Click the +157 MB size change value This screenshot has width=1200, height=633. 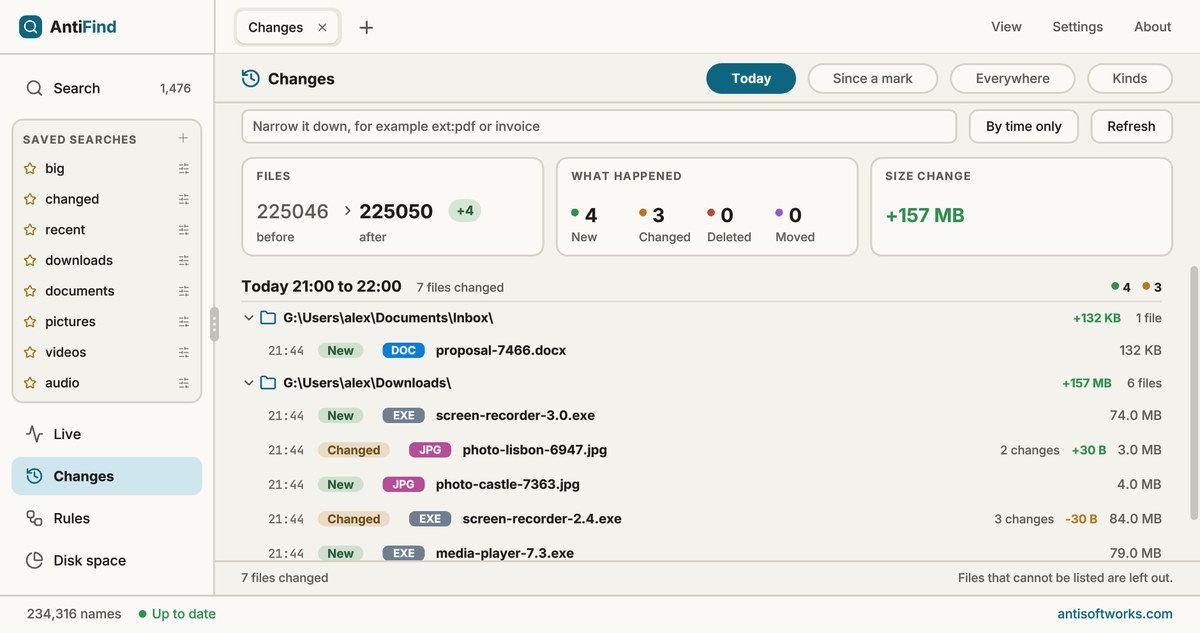tap(925, 215)
